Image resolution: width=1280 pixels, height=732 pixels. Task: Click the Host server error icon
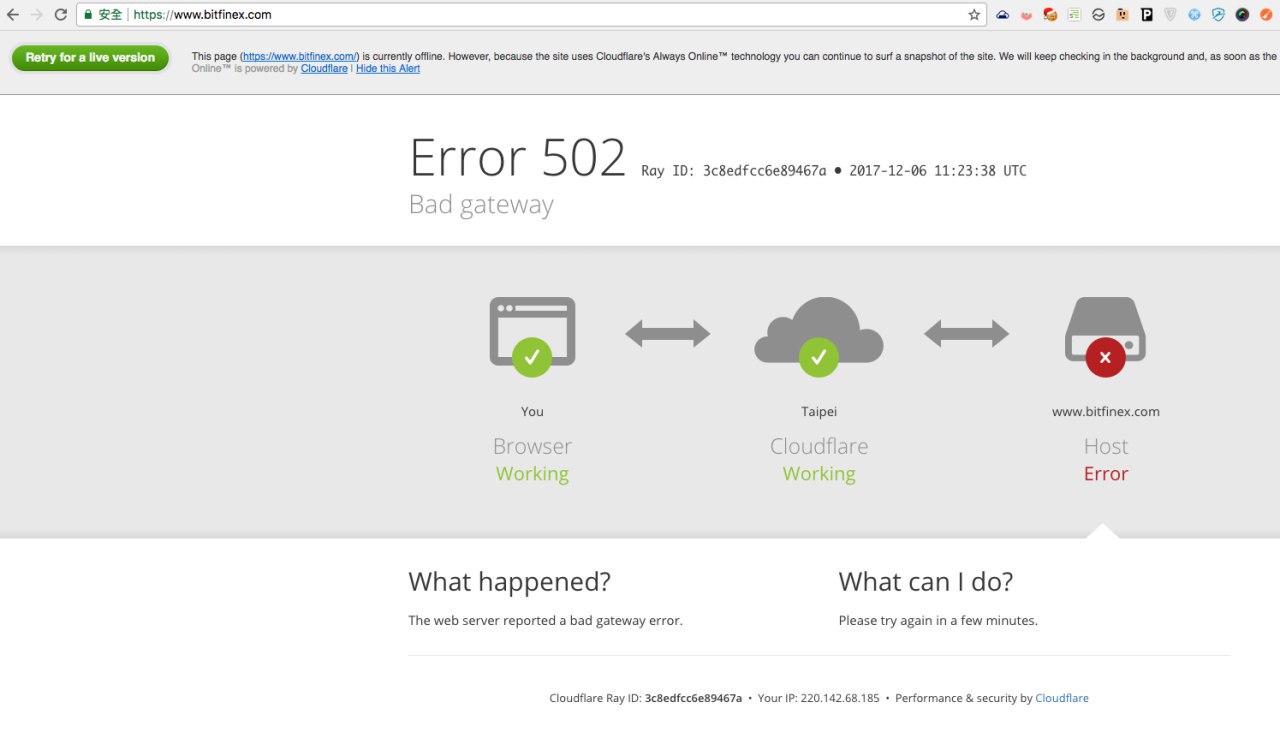1105,336
